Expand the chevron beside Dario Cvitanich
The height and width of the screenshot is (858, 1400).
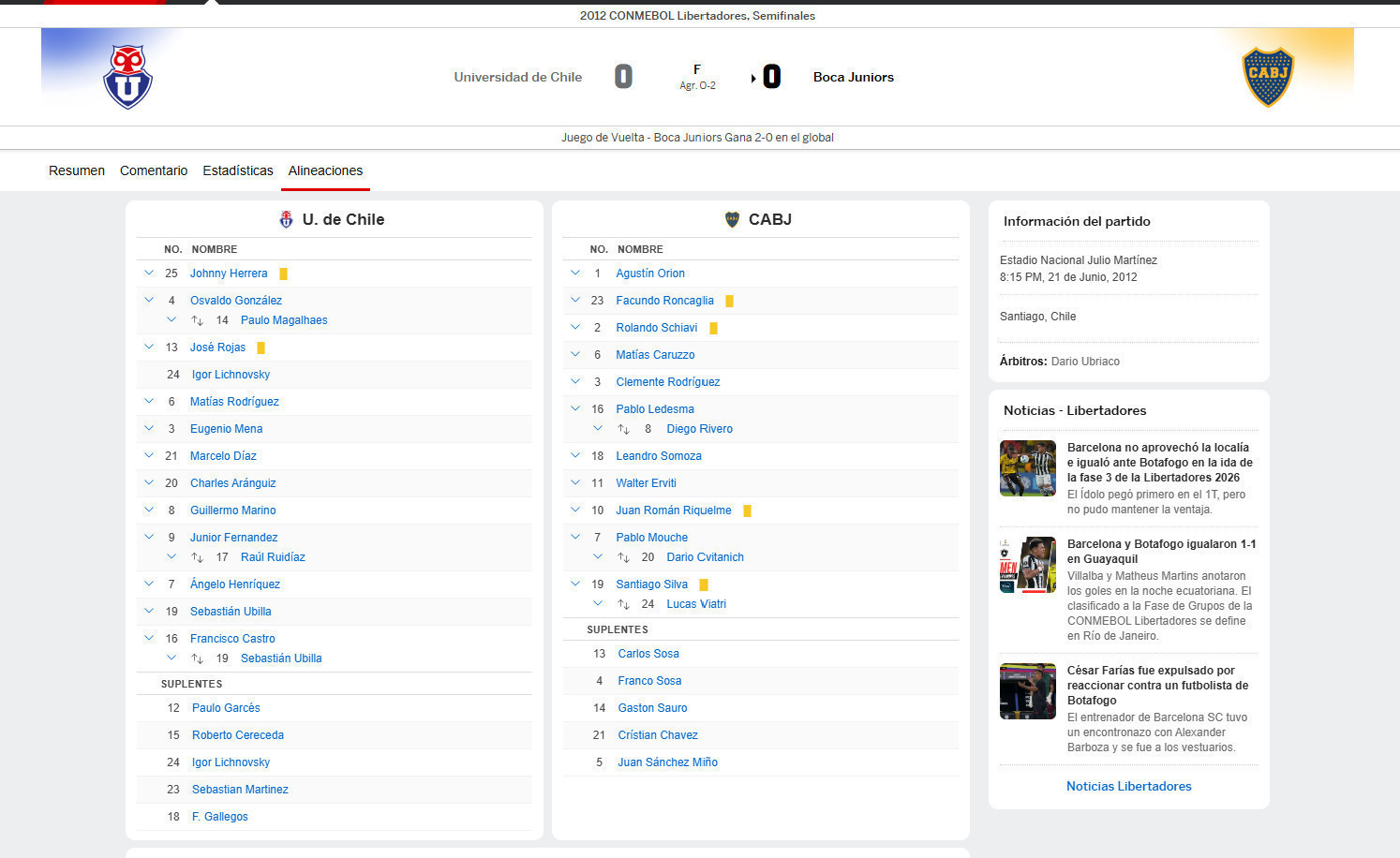(x=598, y=556)
